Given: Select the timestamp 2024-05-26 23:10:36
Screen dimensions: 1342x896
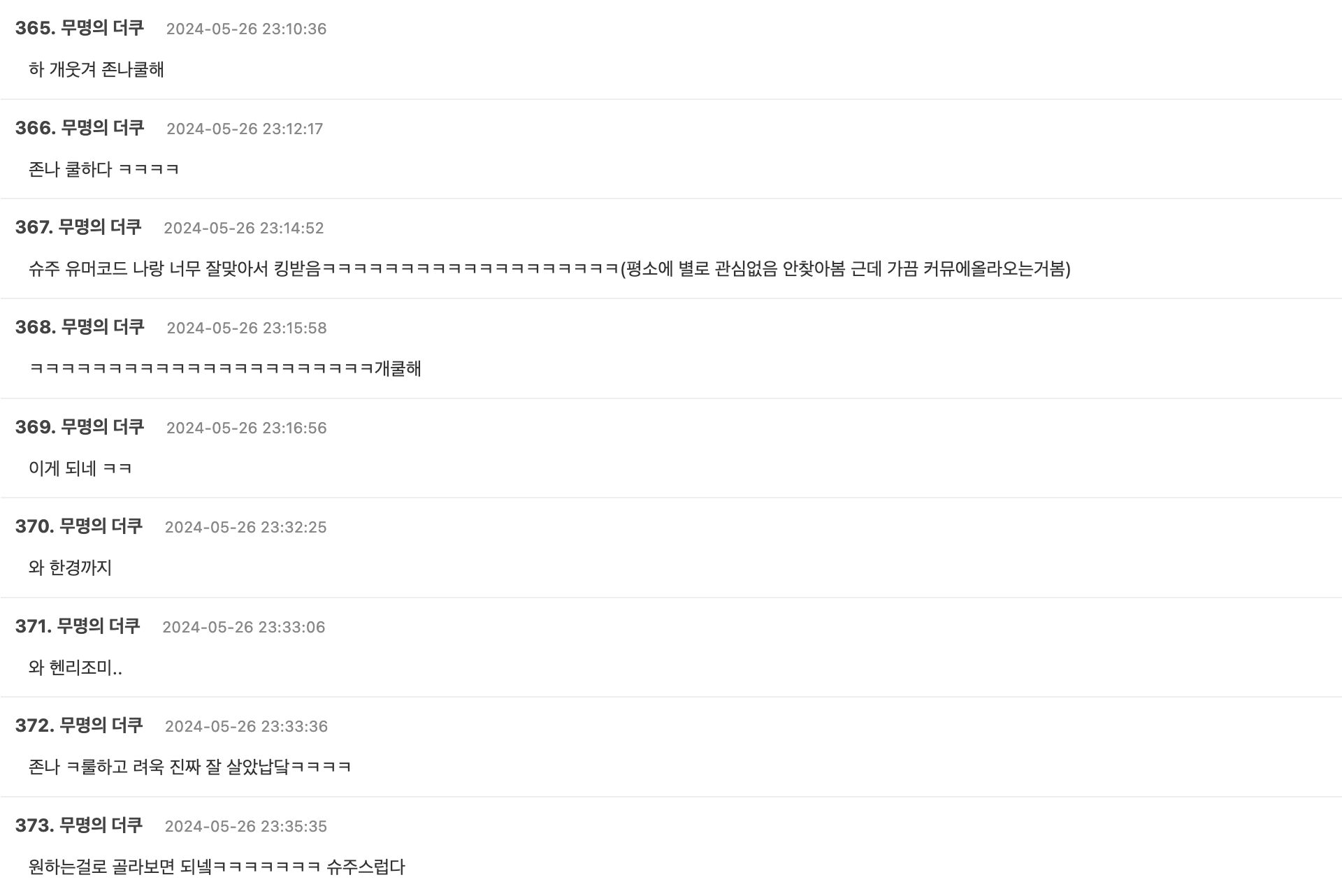Looking at the screenshot, I should [246, 29].
